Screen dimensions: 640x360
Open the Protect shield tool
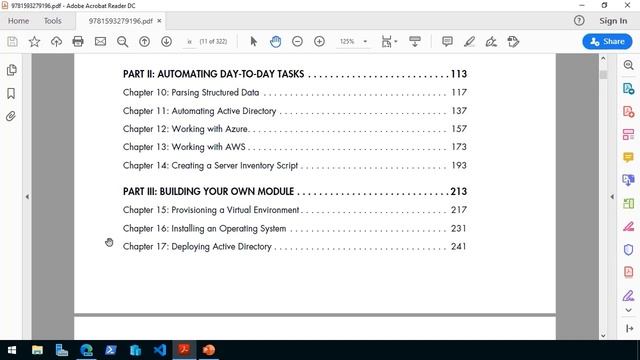[x=629, y=249]
